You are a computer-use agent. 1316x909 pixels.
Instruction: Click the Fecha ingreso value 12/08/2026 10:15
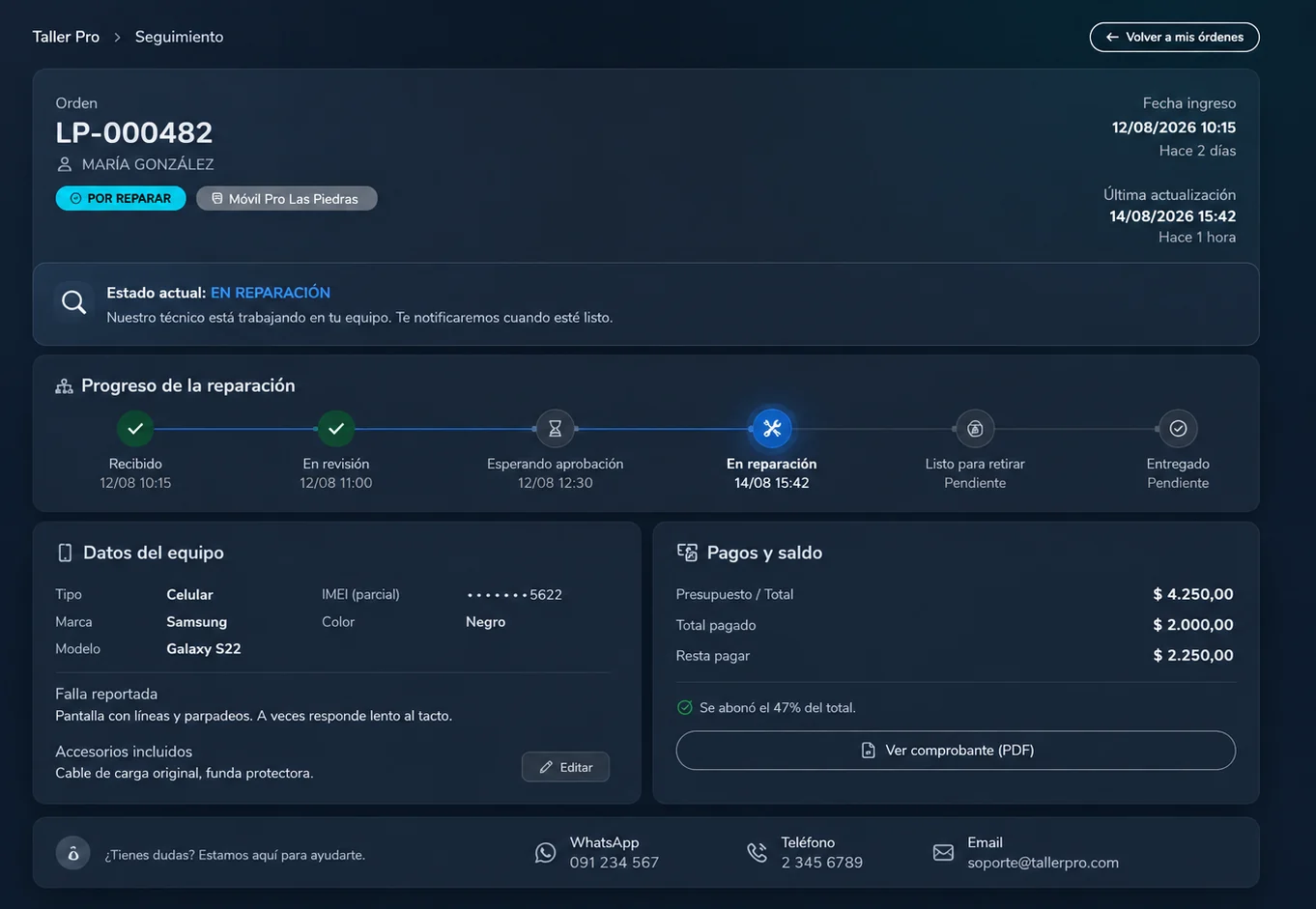(1173, 128)
